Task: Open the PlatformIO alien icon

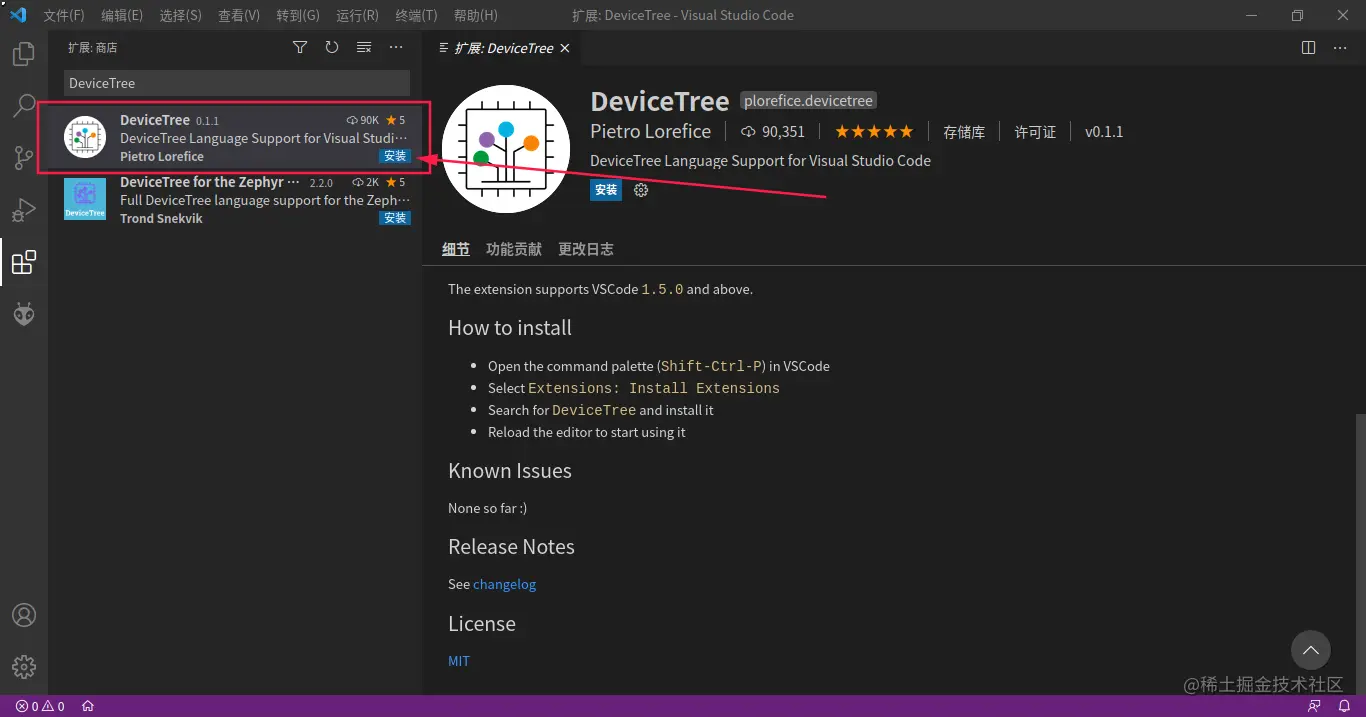Action: tap(24, 314)
